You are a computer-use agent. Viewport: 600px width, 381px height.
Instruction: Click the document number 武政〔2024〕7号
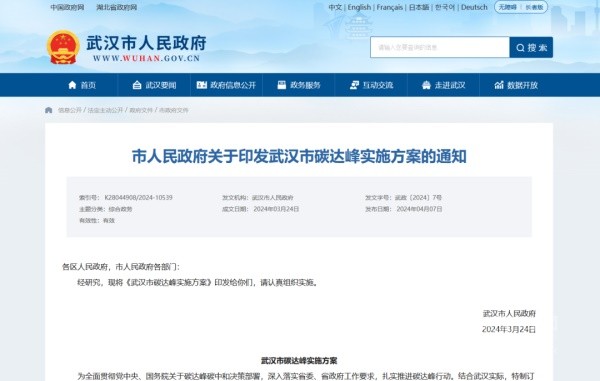418,197
